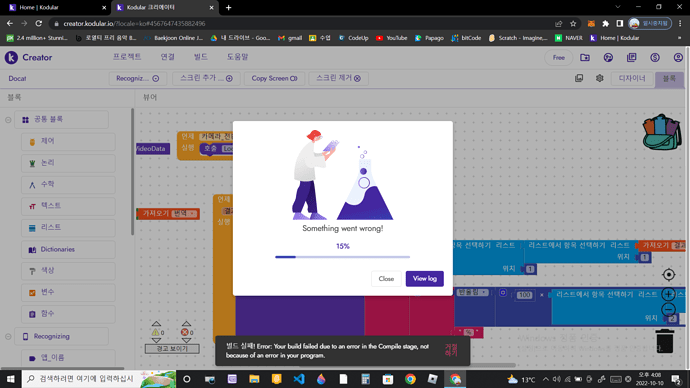The height and width of the screenshot is (388, 690).
Task: Open the library/docs icon in header
Action: pyautogui.click(x=631, y=58)
